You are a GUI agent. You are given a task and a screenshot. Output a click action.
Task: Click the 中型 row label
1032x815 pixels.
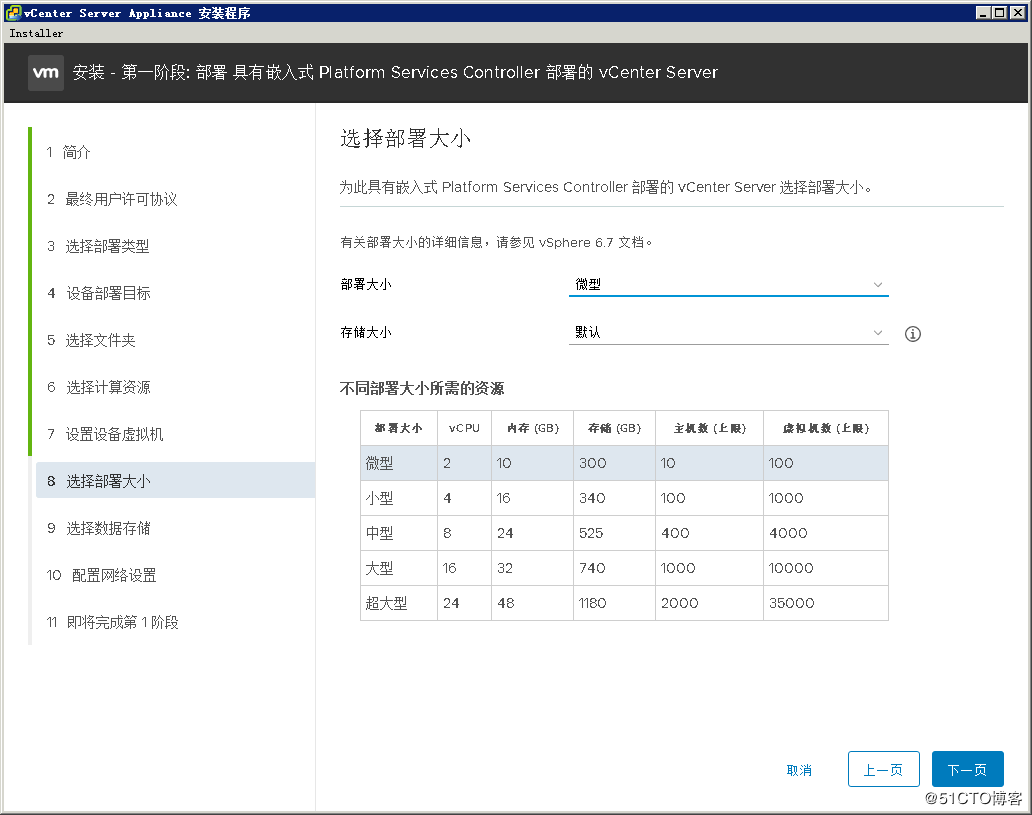[x=380, y=533]
